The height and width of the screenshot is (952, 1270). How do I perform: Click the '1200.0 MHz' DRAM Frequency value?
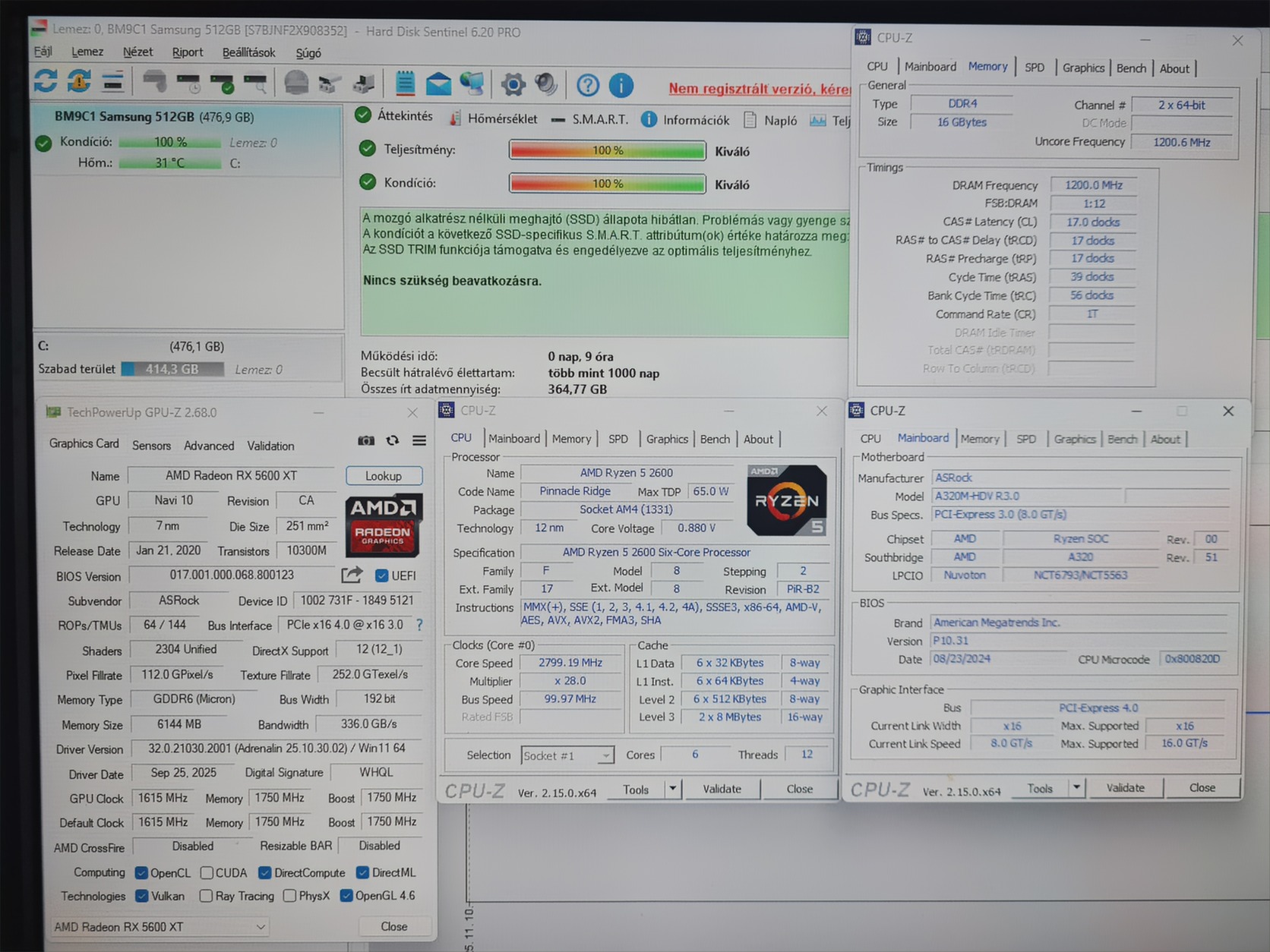[x=1094, y=185]
